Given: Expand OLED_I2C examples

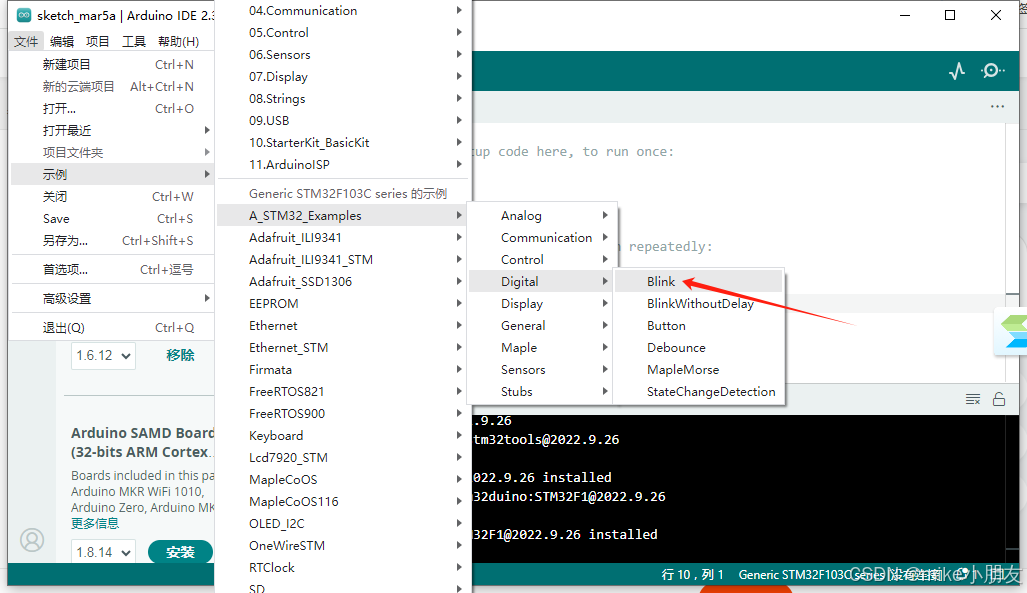Looking at the screenshot, I should (x=343, y=524).
